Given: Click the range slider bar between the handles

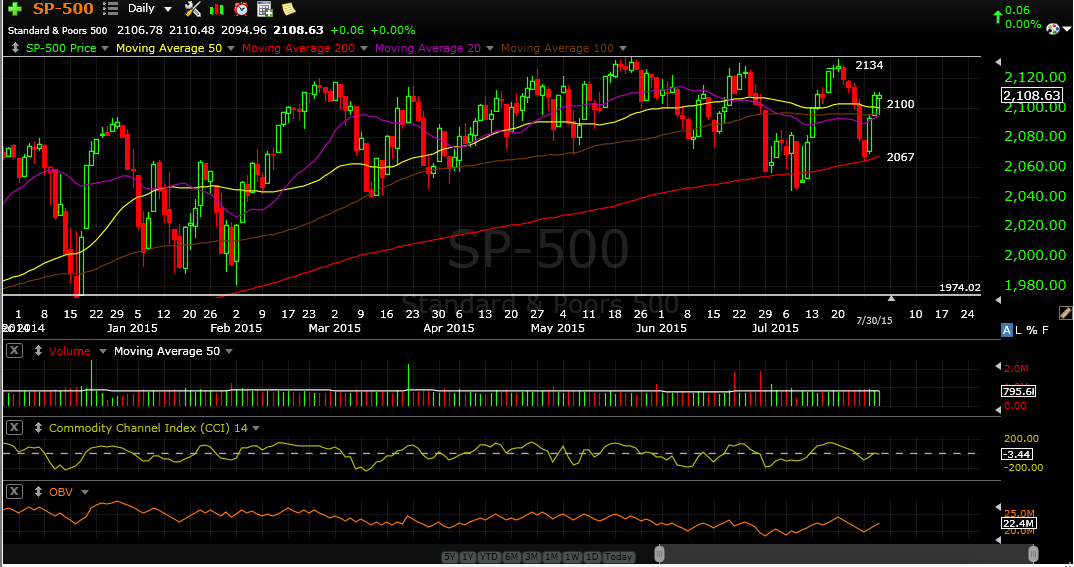Looking at the screenshot, I should click(x=846, y=553).
